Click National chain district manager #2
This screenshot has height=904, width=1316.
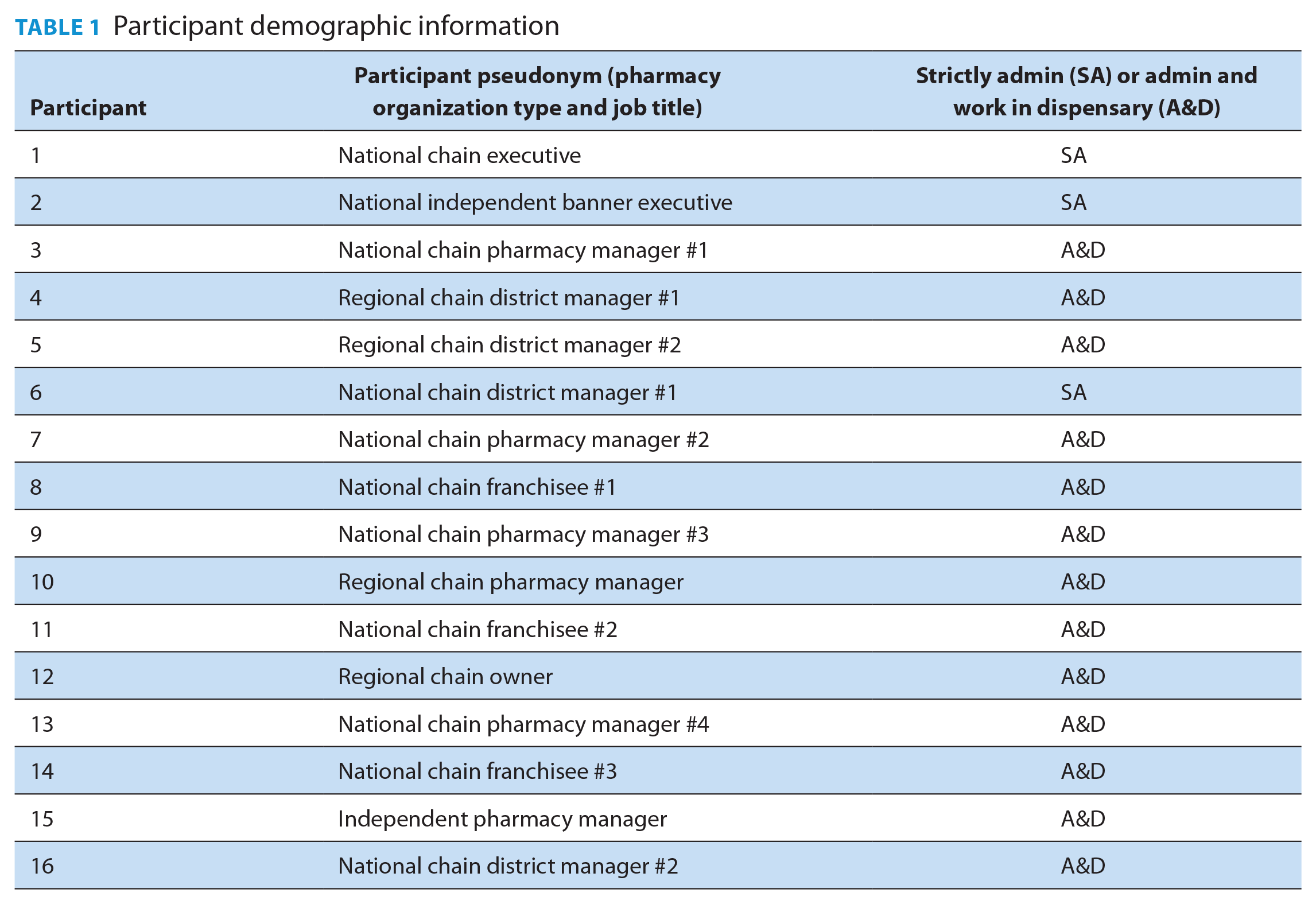(508, 866)
